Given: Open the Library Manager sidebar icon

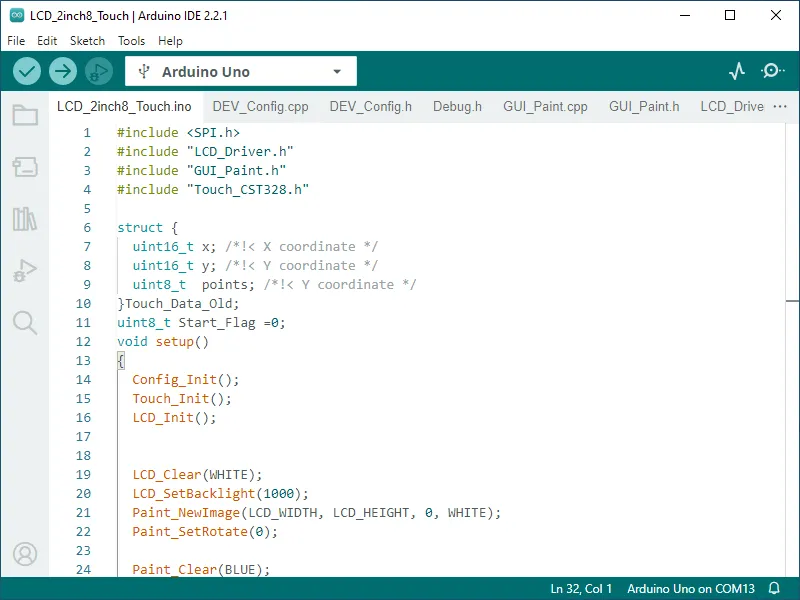Looking at the screenshot, I should (25, 219).
